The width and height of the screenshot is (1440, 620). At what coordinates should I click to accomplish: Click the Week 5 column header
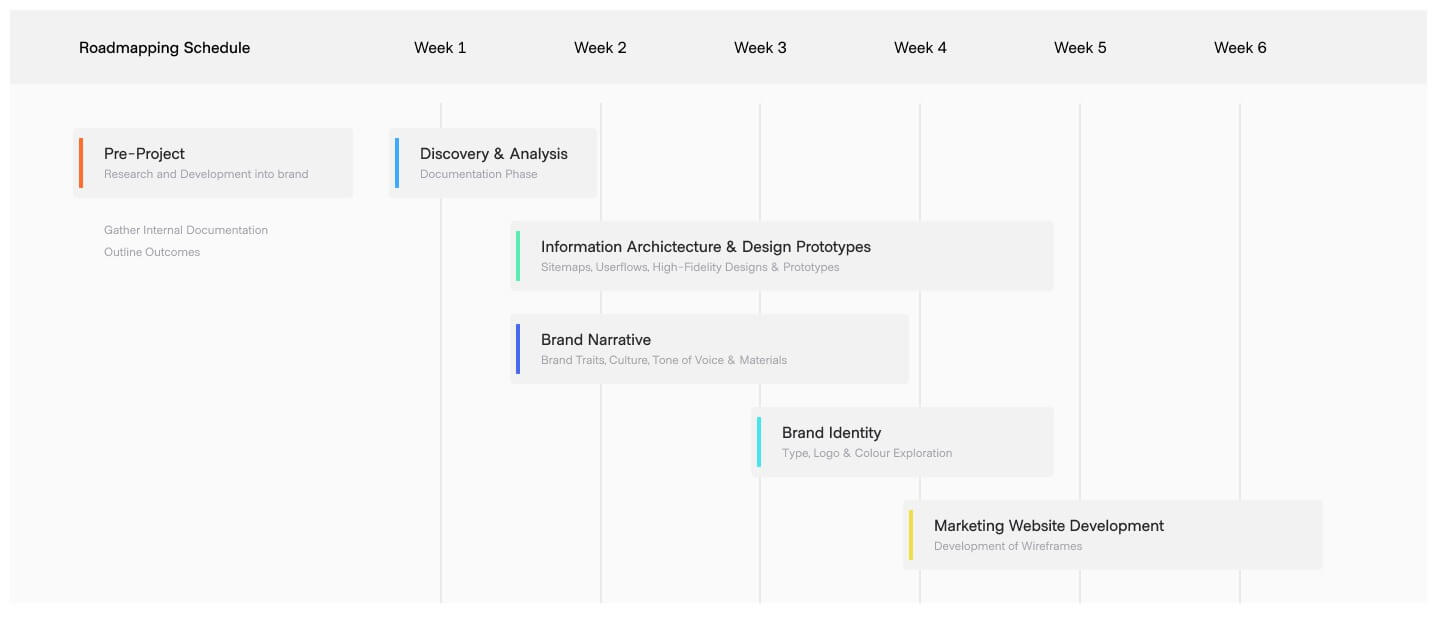click(1080, 48)
